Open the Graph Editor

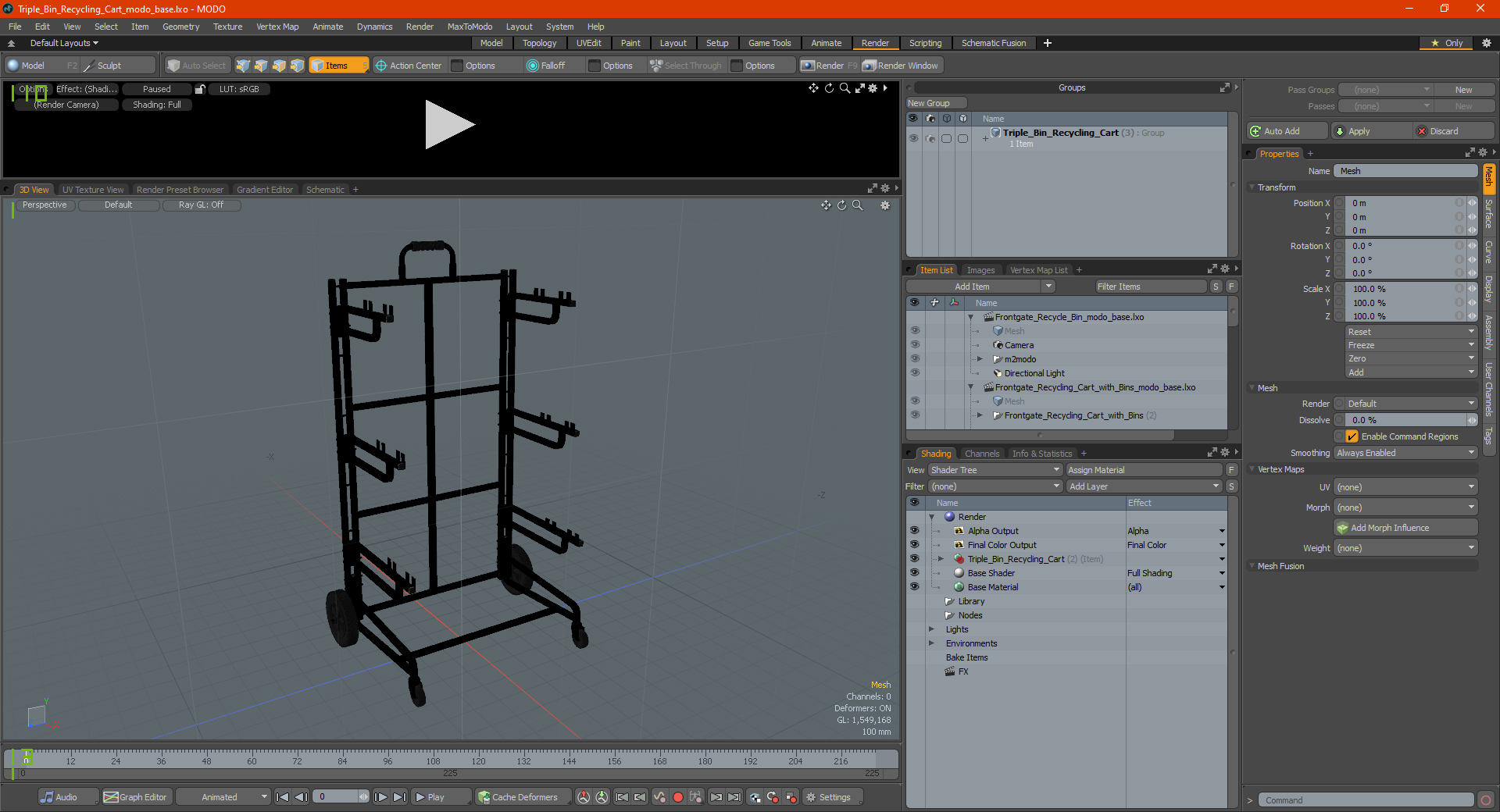(136, 797)
